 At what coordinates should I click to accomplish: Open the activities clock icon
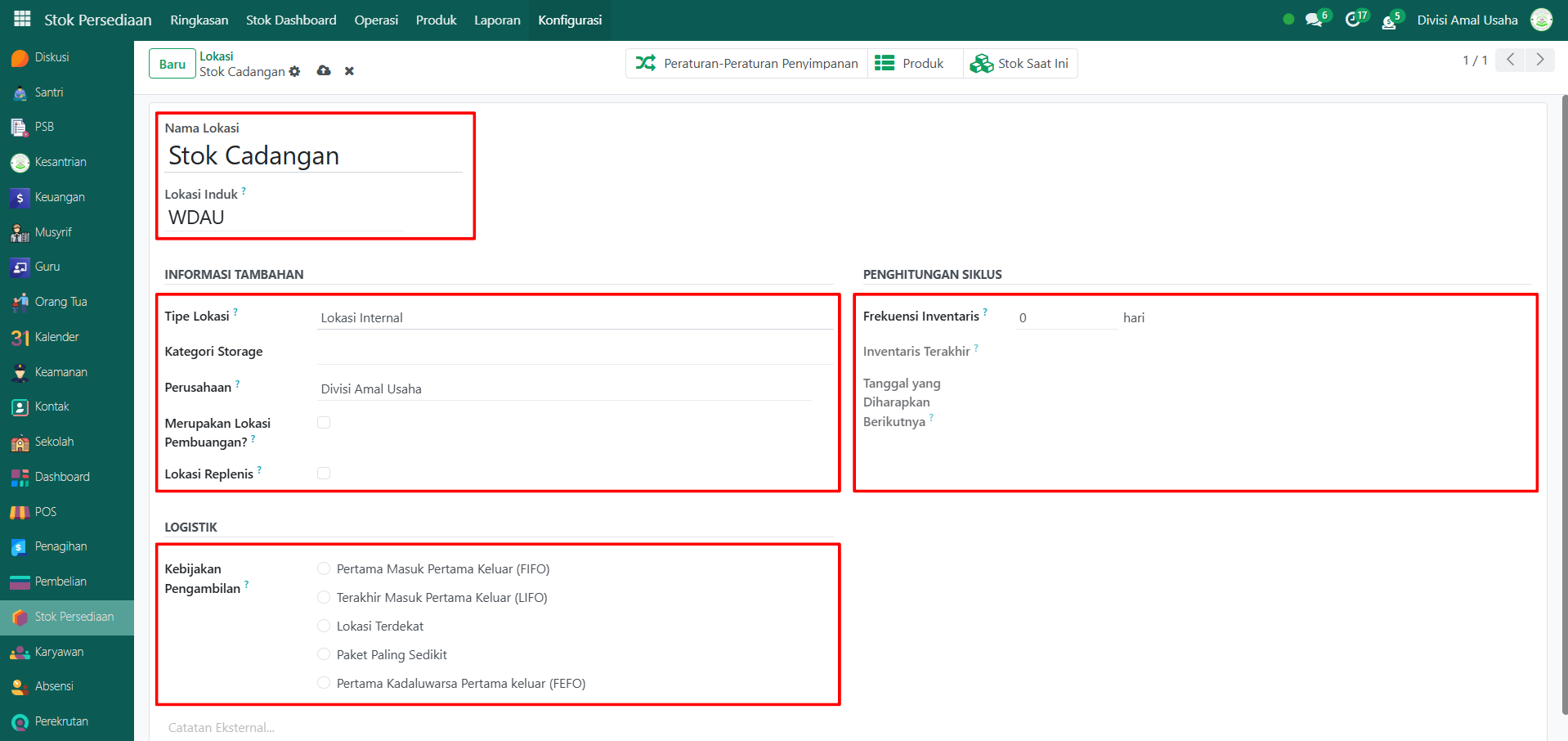1353,20
